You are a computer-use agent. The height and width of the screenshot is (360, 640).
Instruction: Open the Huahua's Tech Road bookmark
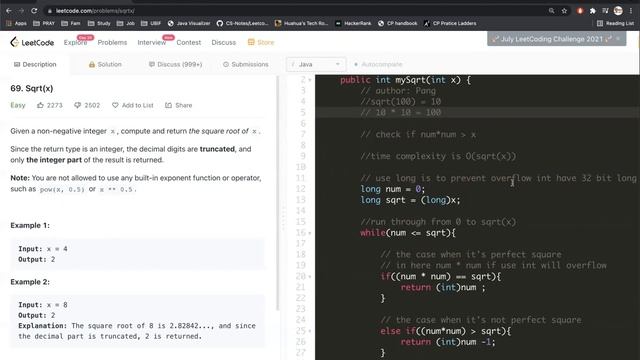pyautogui.click(x=302, y=23)
